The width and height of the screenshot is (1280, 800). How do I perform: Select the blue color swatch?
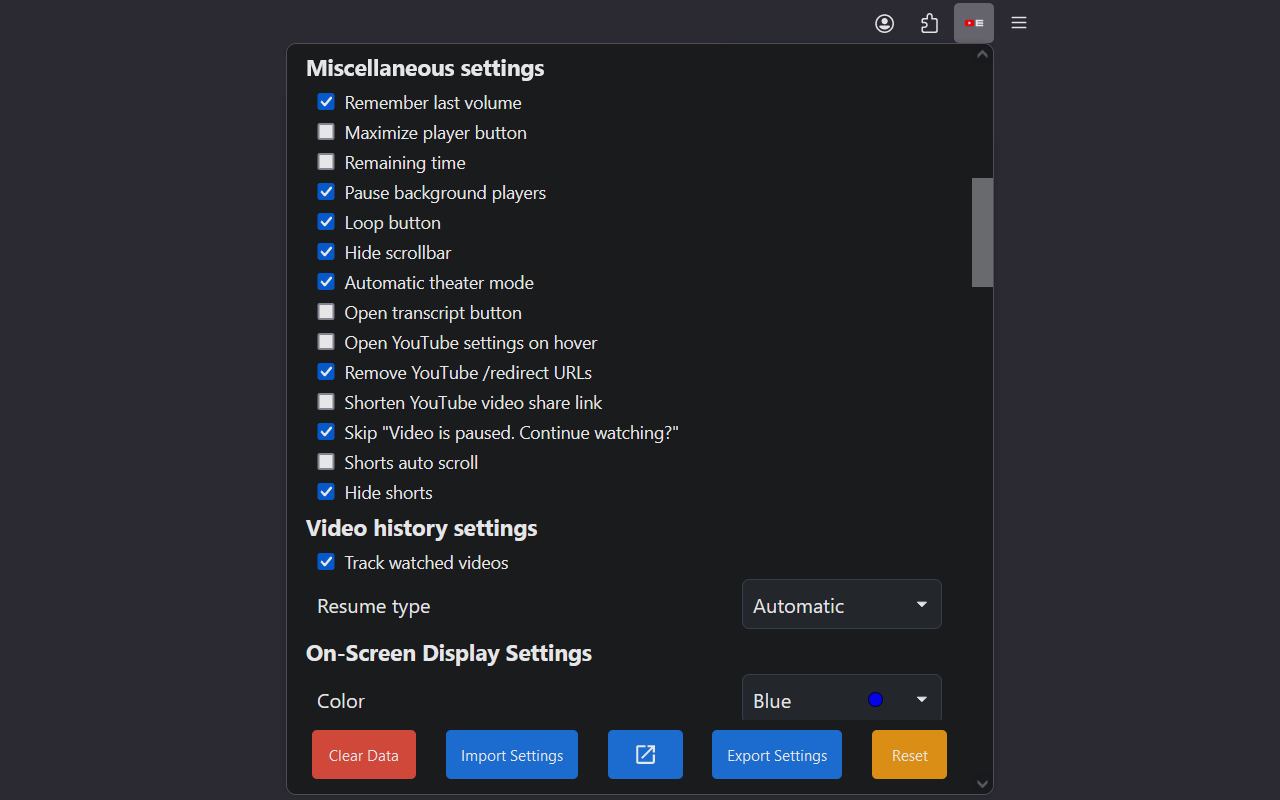(x=875, y=700)
